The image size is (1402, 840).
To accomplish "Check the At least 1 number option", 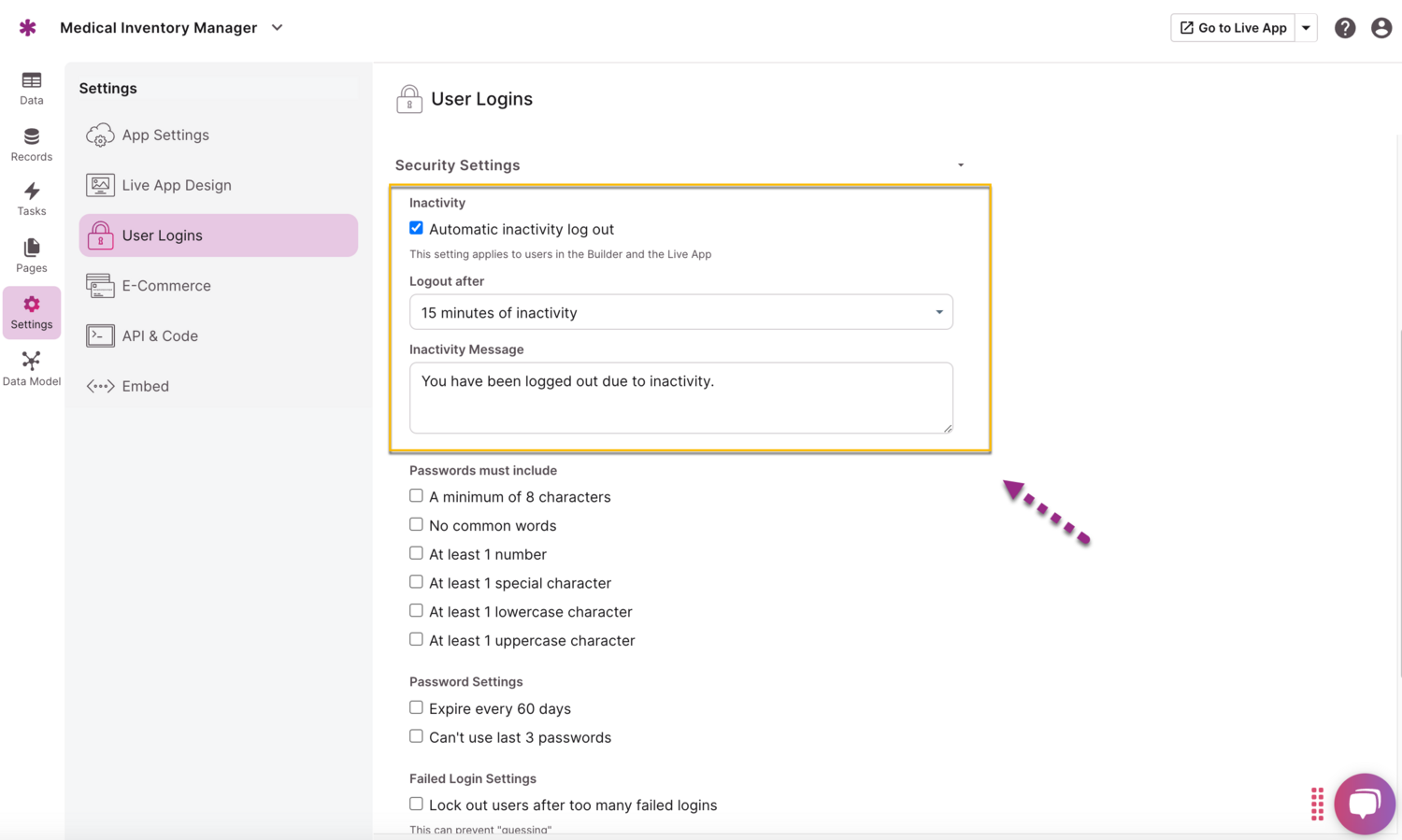I will tap(417, 553).
